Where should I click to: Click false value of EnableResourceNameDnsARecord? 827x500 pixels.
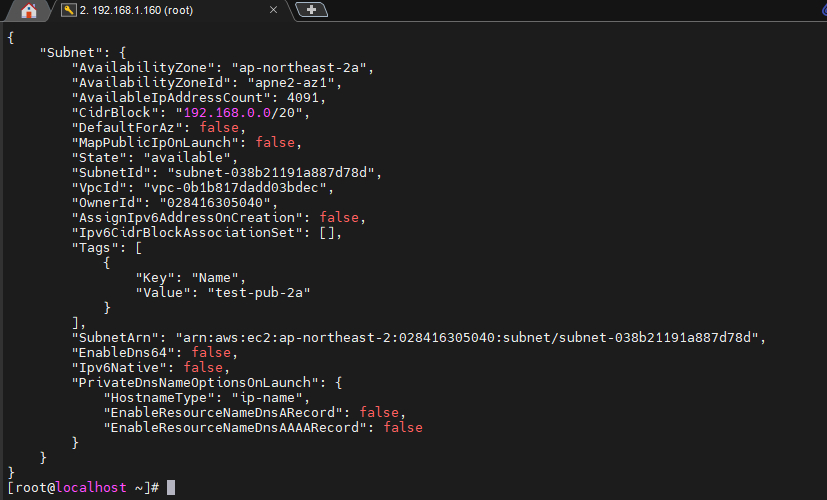tap(379, 412)
